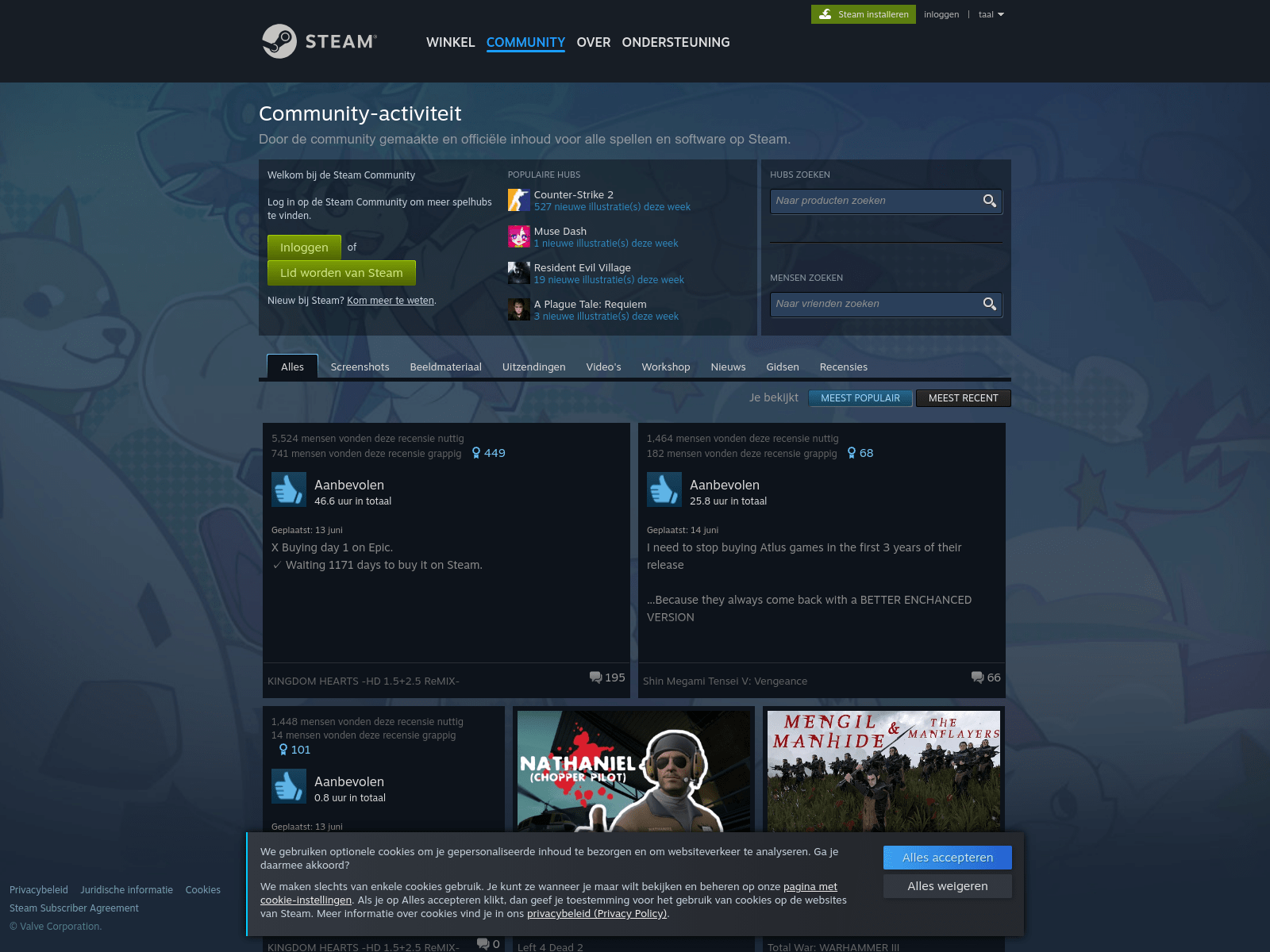Select MEEST RECENT sorting
Screen dimensions: 1270x952
coord(963,398)
